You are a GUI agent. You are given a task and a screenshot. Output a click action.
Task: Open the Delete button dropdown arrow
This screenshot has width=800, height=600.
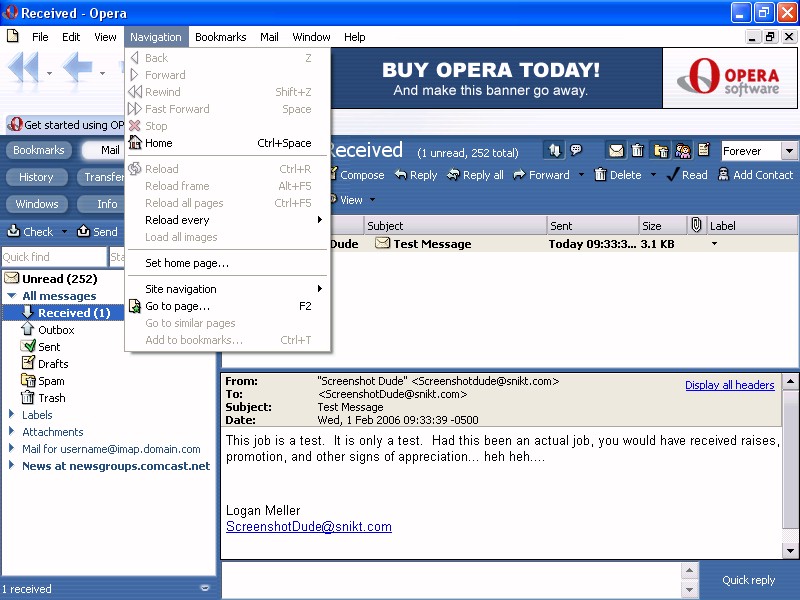tap(654, 175)
